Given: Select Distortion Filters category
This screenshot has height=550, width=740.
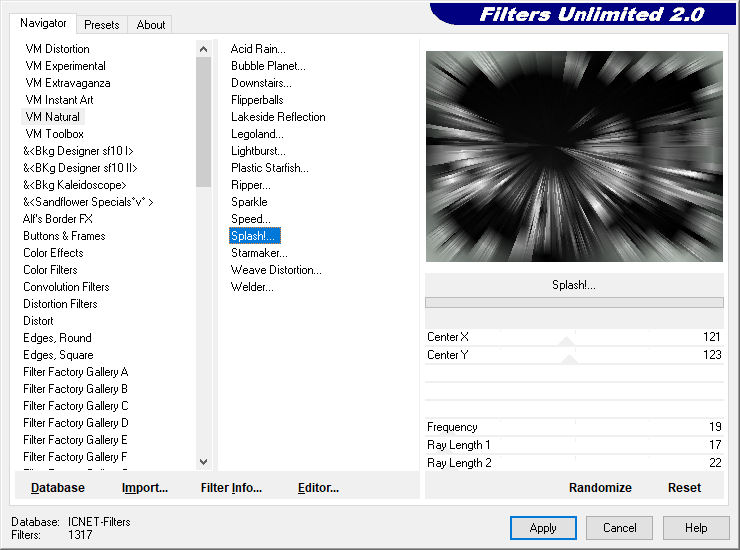Looking at the screenshot, I should point(60,304).
